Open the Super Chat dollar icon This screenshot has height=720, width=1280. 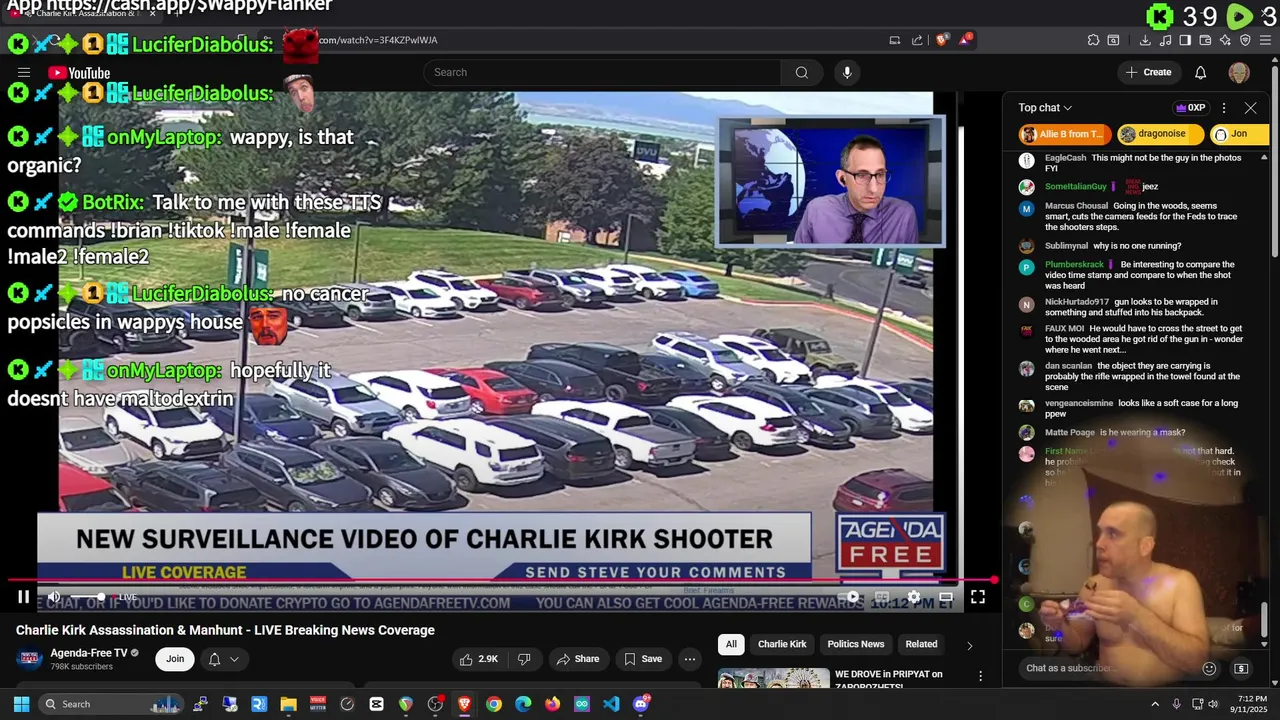click(1241, 668)
